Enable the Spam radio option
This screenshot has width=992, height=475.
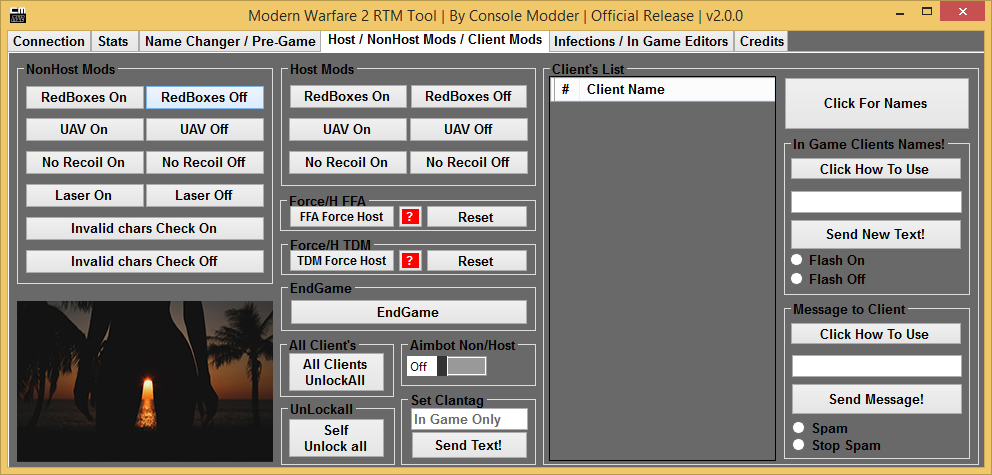point(797,428)
